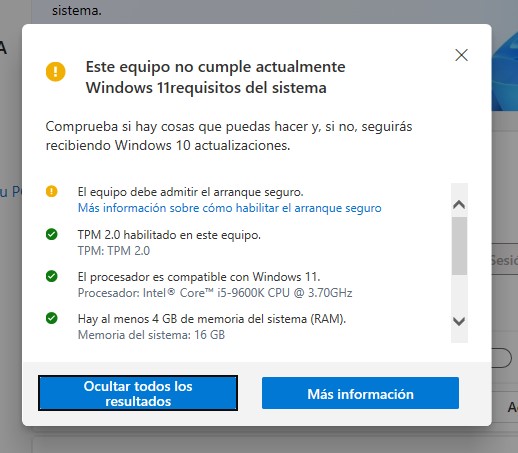Select the Intel Core i5-9600K processor detail
The height and width of the screenshot is (453, 518).
215,293
